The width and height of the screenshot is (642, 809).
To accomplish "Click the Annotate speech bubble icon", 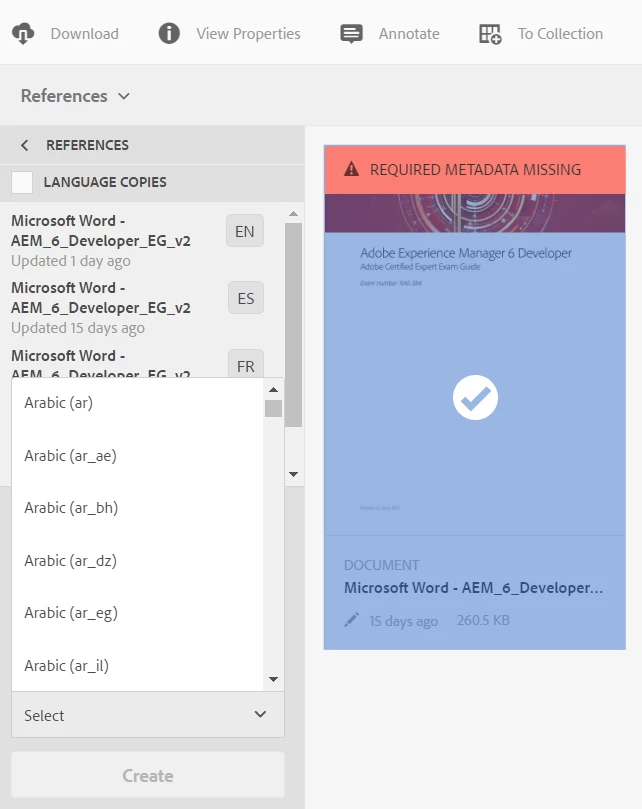I will (x=351, y=34).
